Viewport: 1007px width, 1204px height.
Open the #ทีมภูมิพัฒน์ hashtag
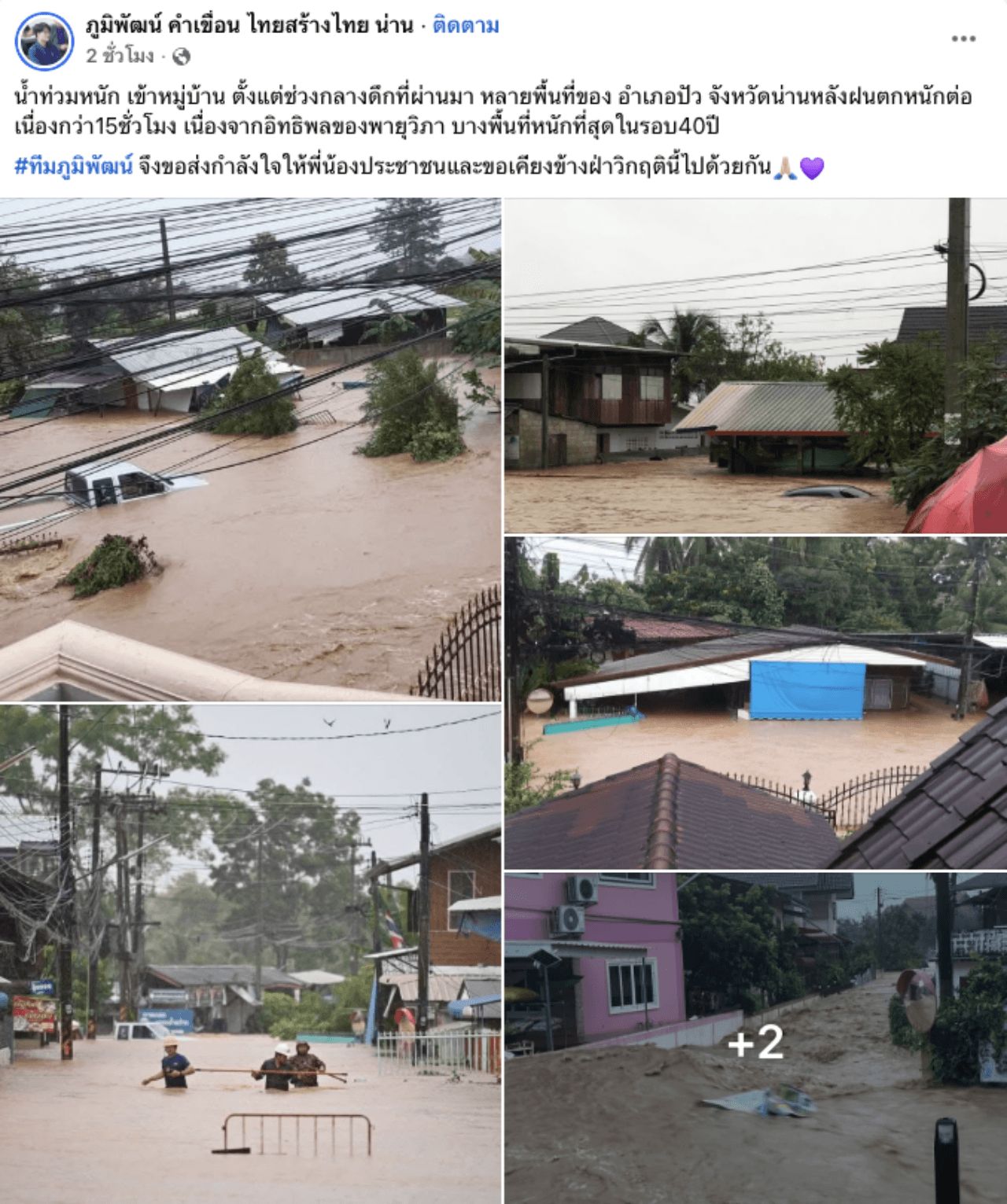tap(74, 167)
